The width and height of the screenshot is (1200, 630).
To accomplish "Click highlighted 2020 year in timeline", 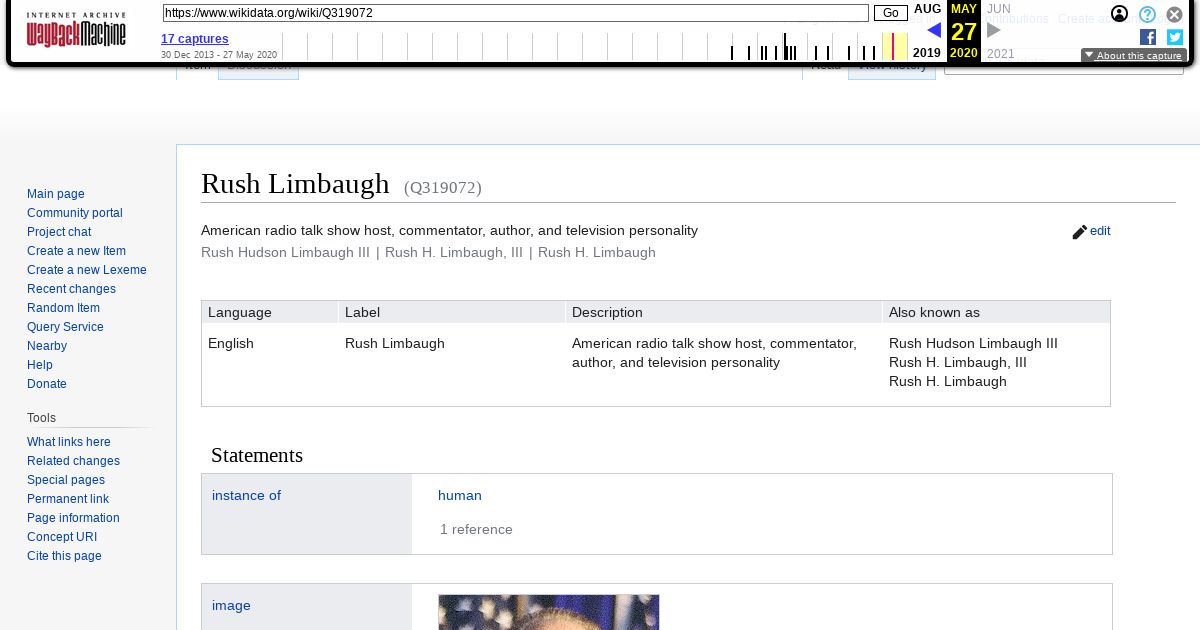I will point(964,53).
